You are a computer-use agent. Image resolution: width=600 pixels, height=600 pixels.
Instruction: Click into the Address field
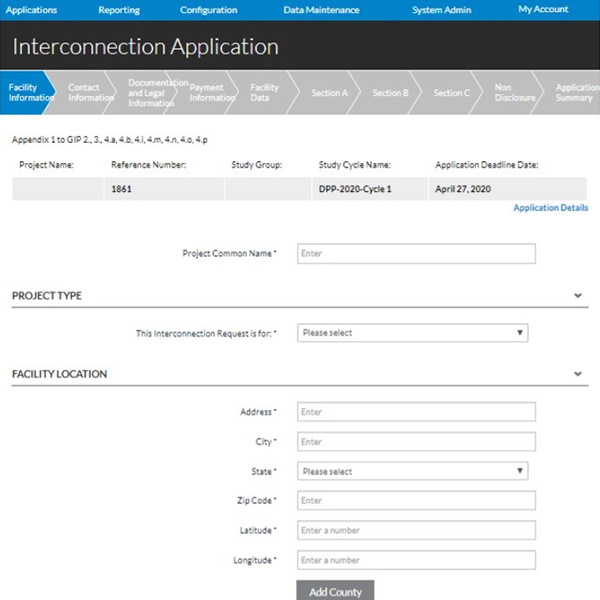[x=416, y=412]
